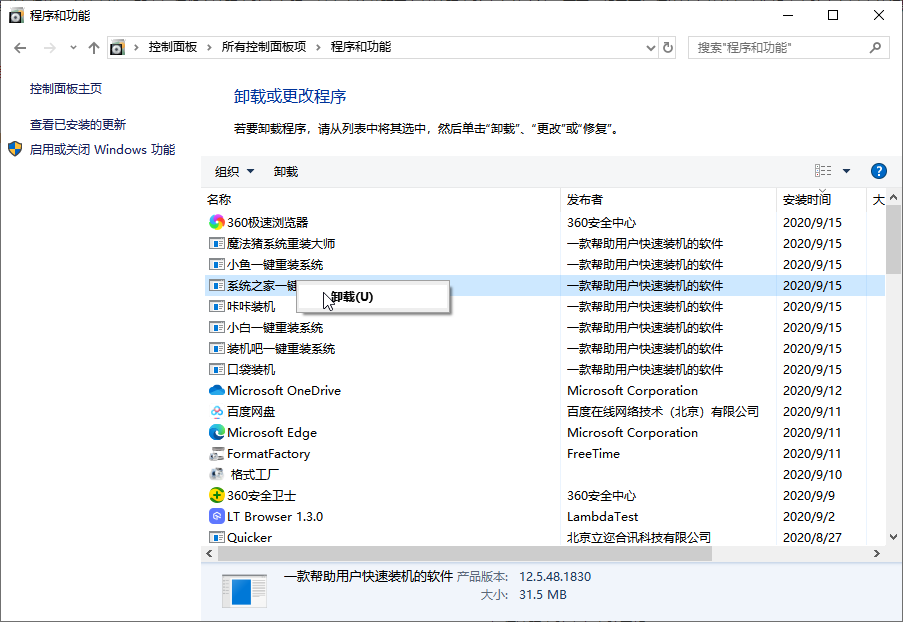The height and width of the screenshot is (622, 903).
Task: Choose 卸载(U) from the context menu
Action: [x=373, y=297]
